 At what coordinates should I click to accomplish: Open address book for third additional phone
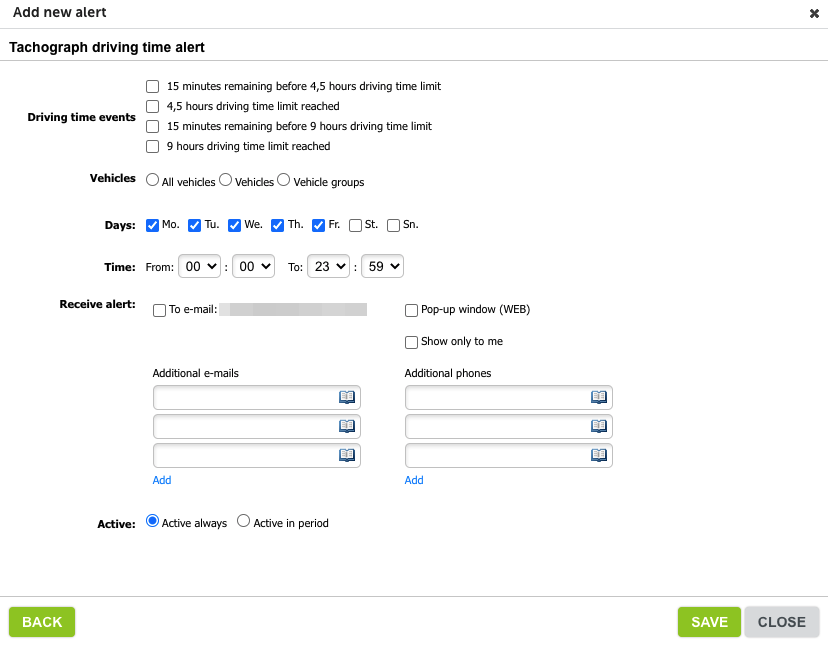(x=599, y=455)
